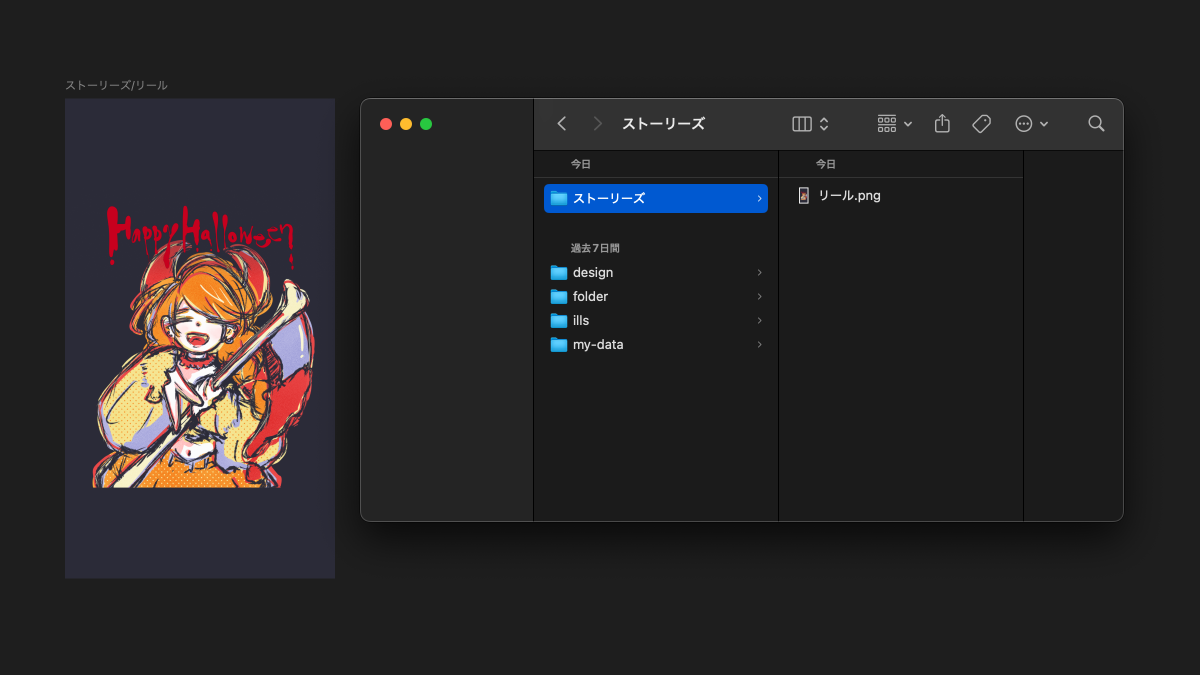Click the column view icon

tap(802, 124)
